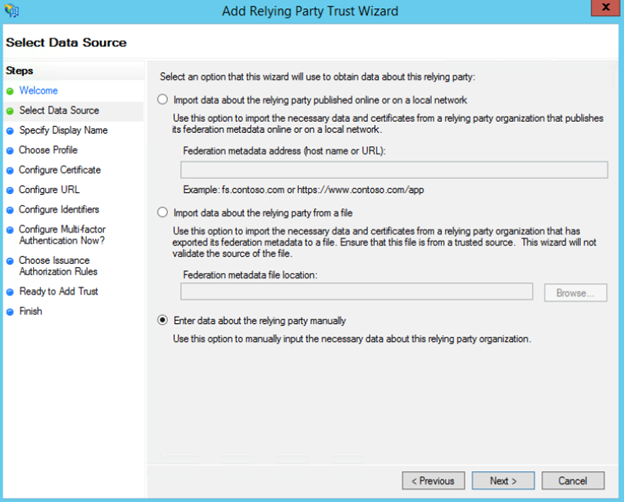Select import data from a file option
This screenshot has height=502, width=624.
163,212
